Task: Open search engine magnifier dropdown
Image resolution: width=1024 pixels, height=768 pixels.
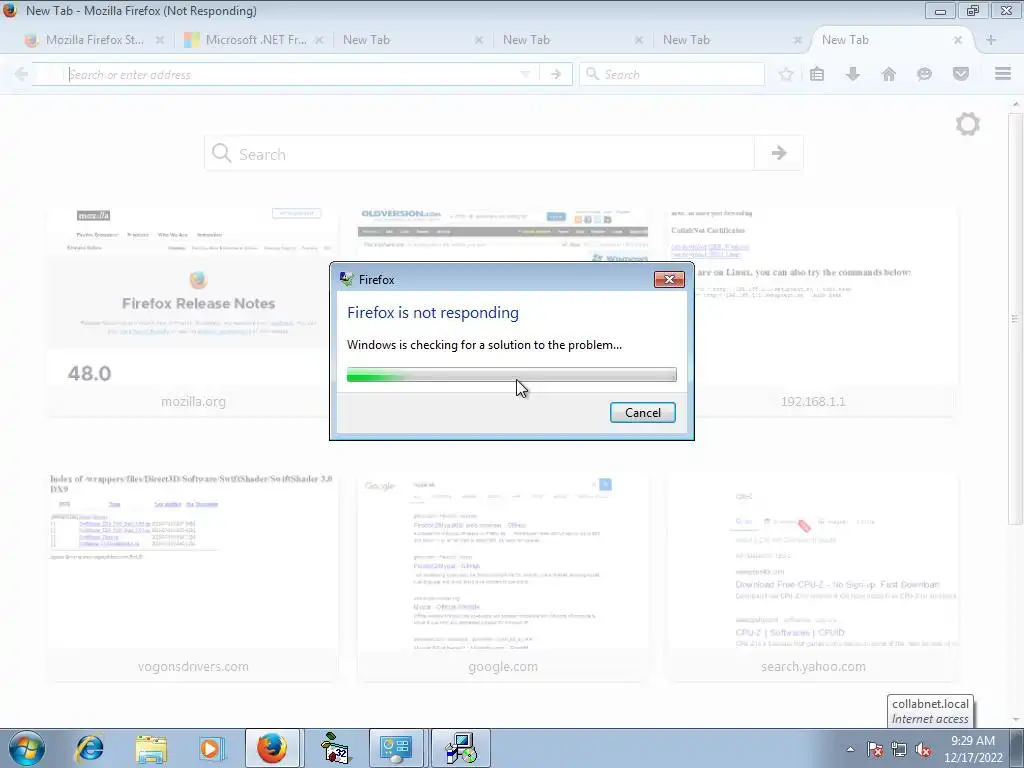Action: pos(592,74)
